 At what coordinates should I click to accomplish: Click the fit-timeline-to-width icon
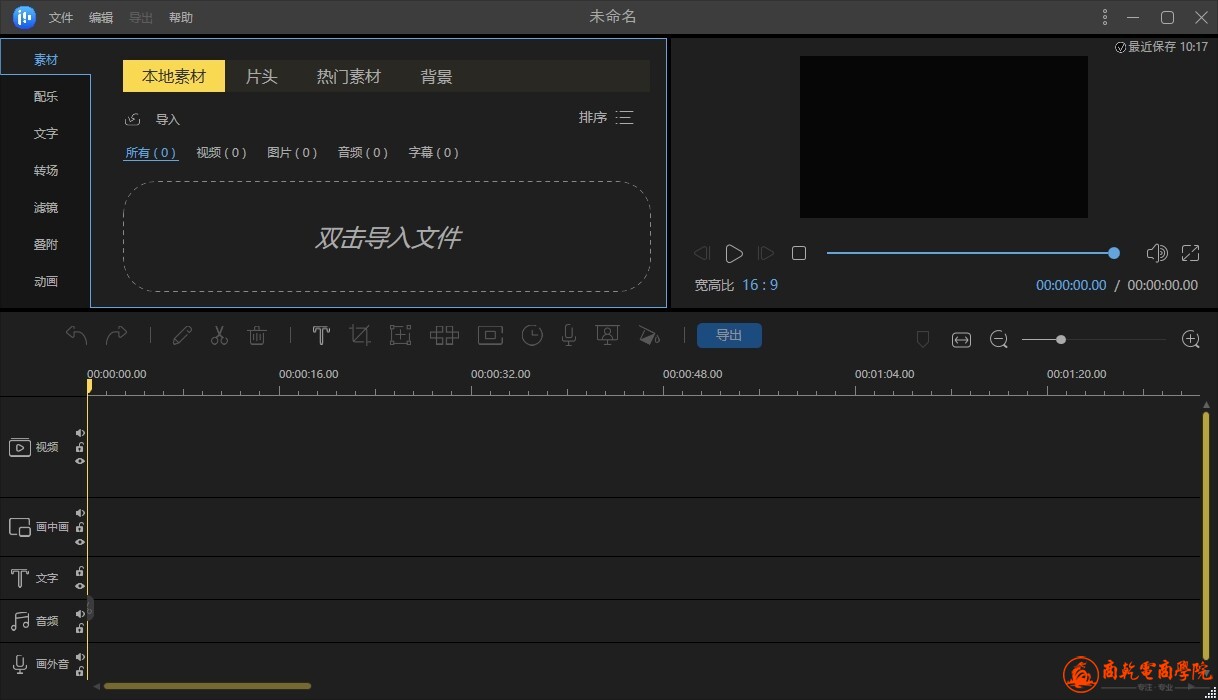click(x=961, y=340)
